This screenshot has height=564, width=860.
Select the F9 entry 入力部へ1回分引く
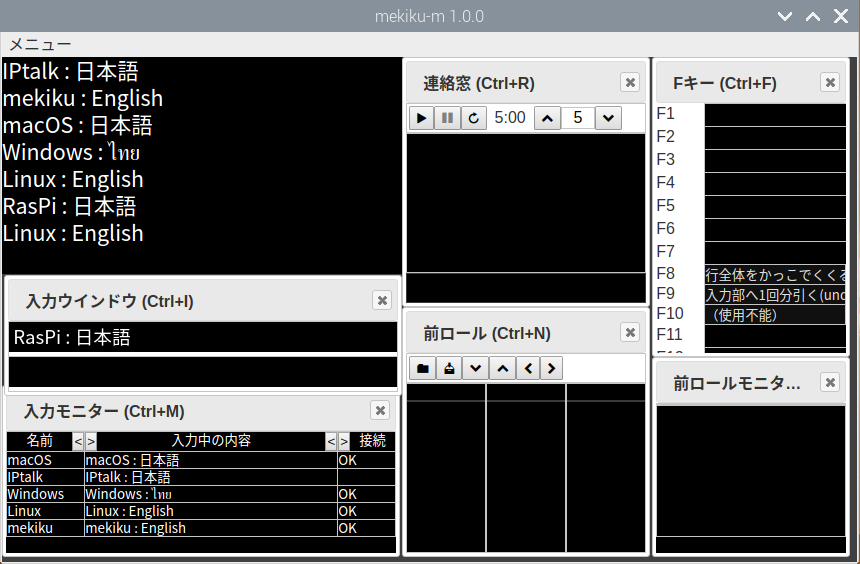coord(775,295)
